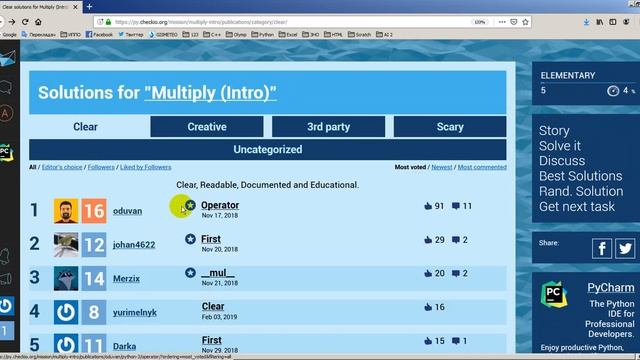640x360 pixels.
Task: Switch to the Uncategorized tab
Action: tap(268, 149)
